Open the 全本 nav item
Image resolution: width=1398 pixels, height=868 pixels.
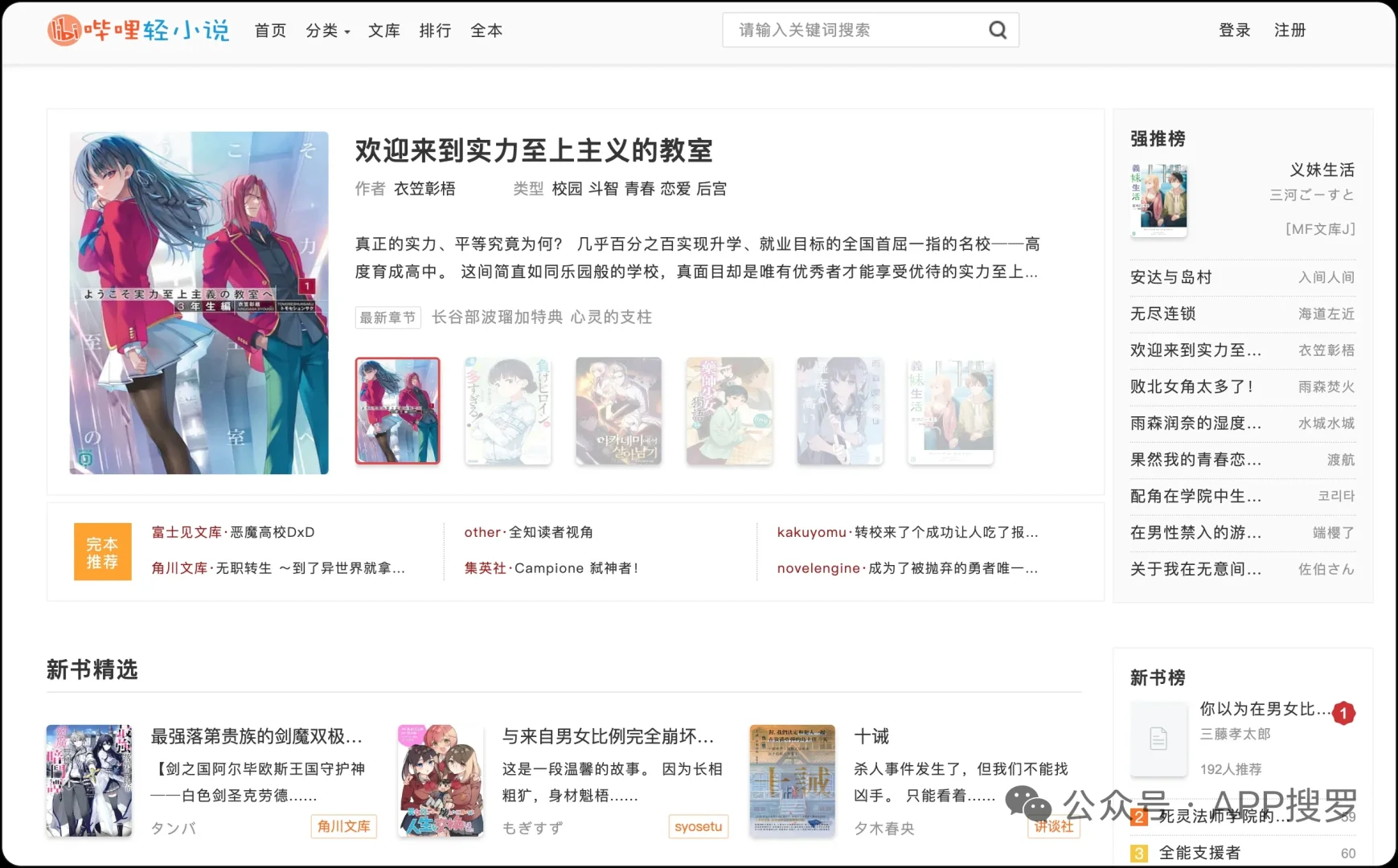486,31
